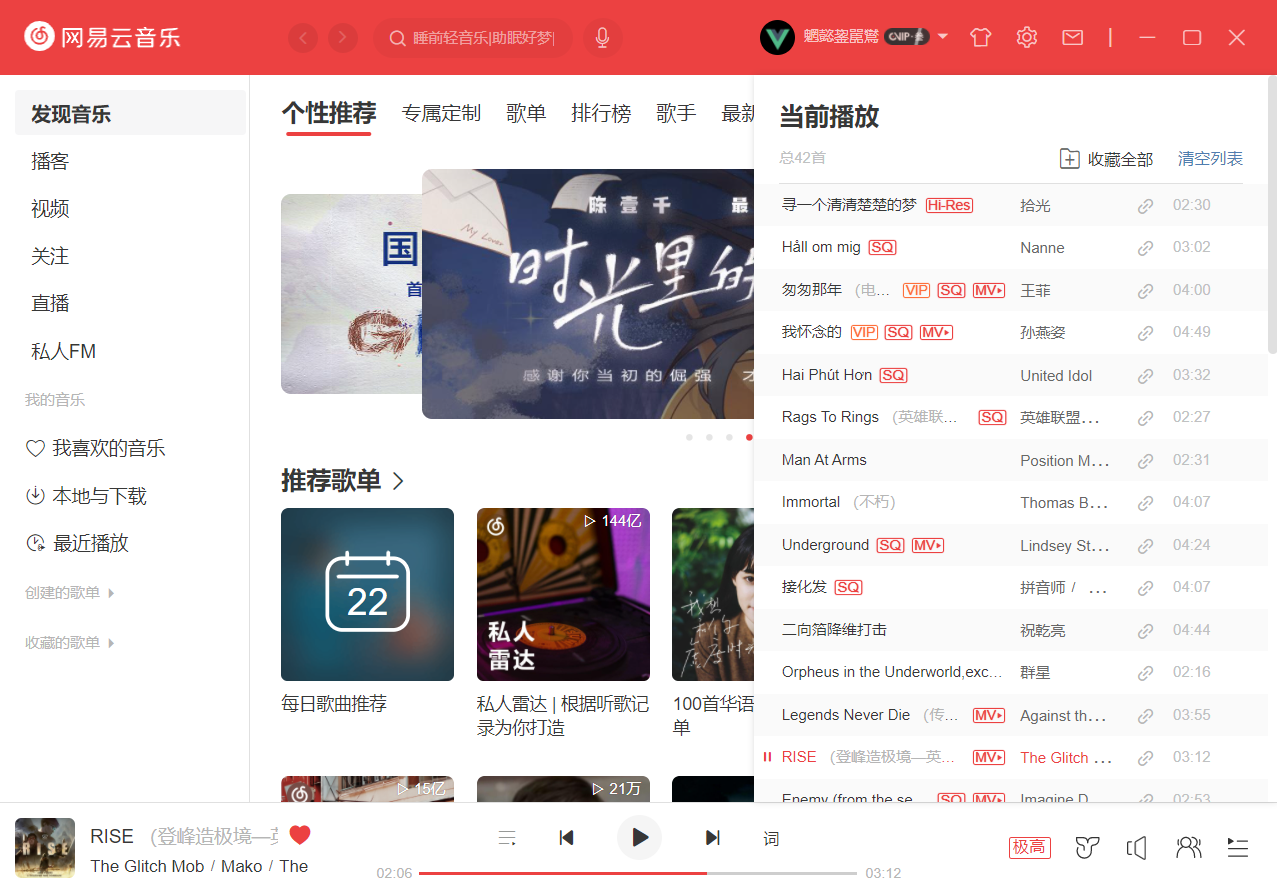Open settings gear icon in header
The height and width of the screenshot is (892, 1277).
(x=1026, y=38)
